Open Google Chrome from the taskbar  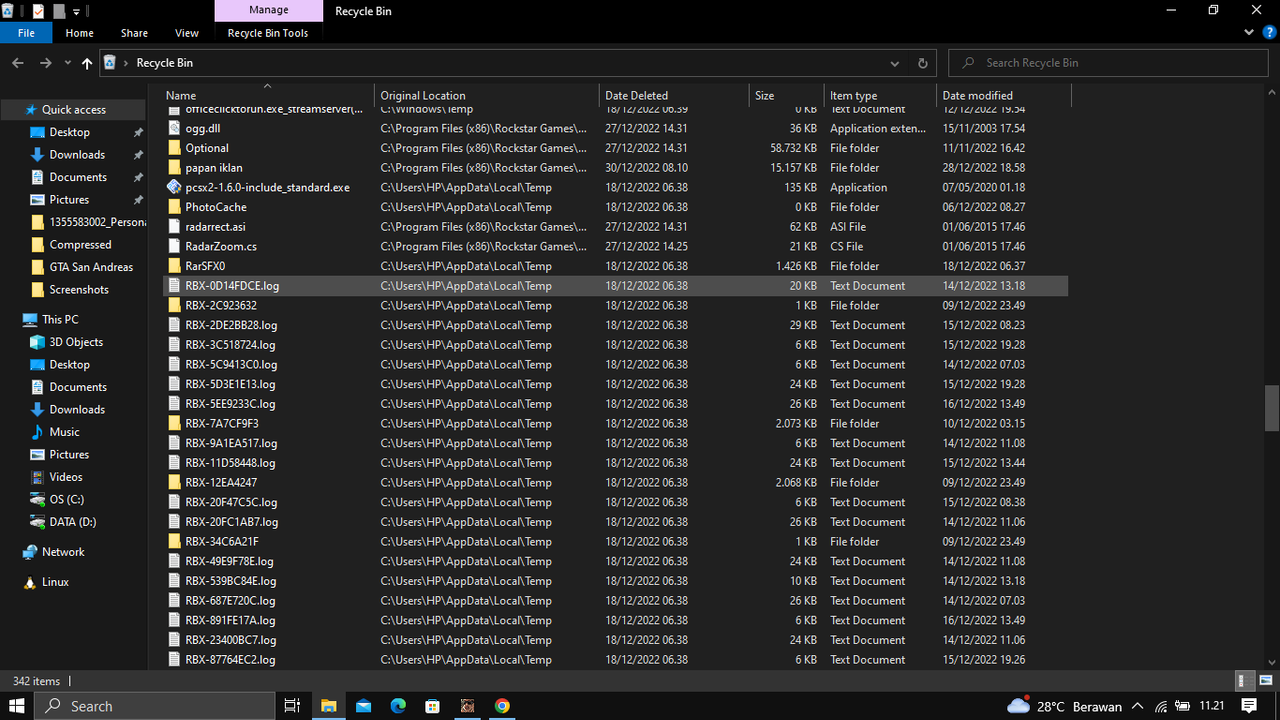[502, 705]
